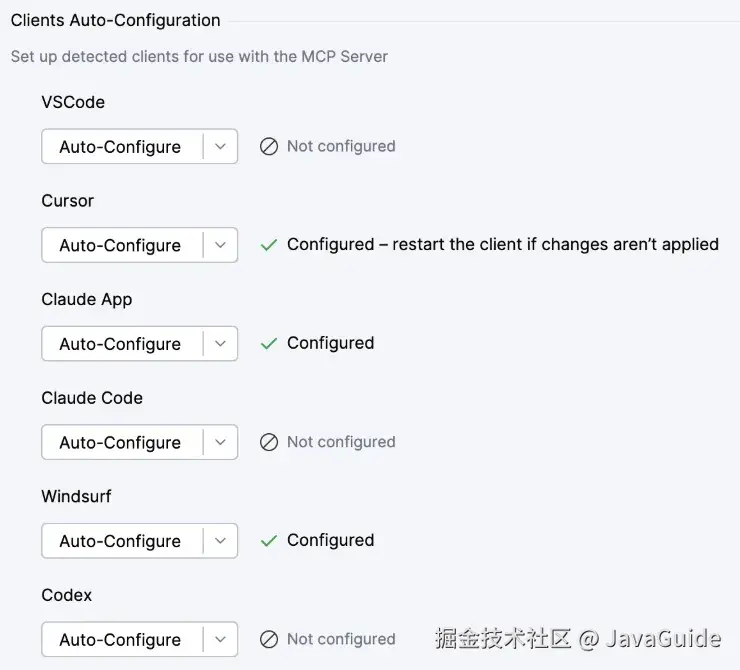Expand the Cursor Auto-Configure dropdown arrow

220,245
